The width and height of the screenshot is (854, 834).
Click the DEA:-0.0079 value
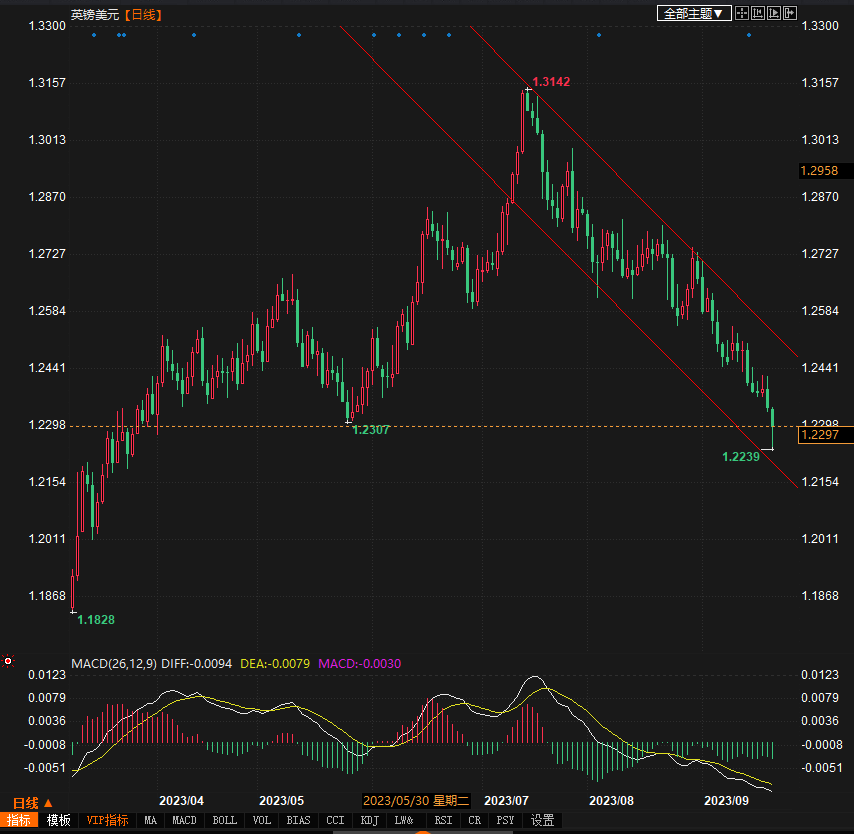(x=275, y=663)
